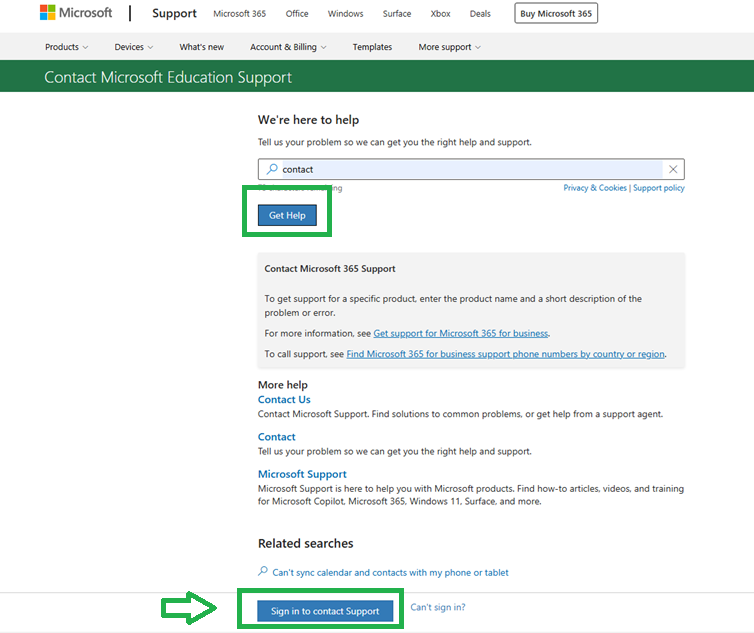Go to Support home link
Screen dimensions: 754x633
click(x=174, y=13)
